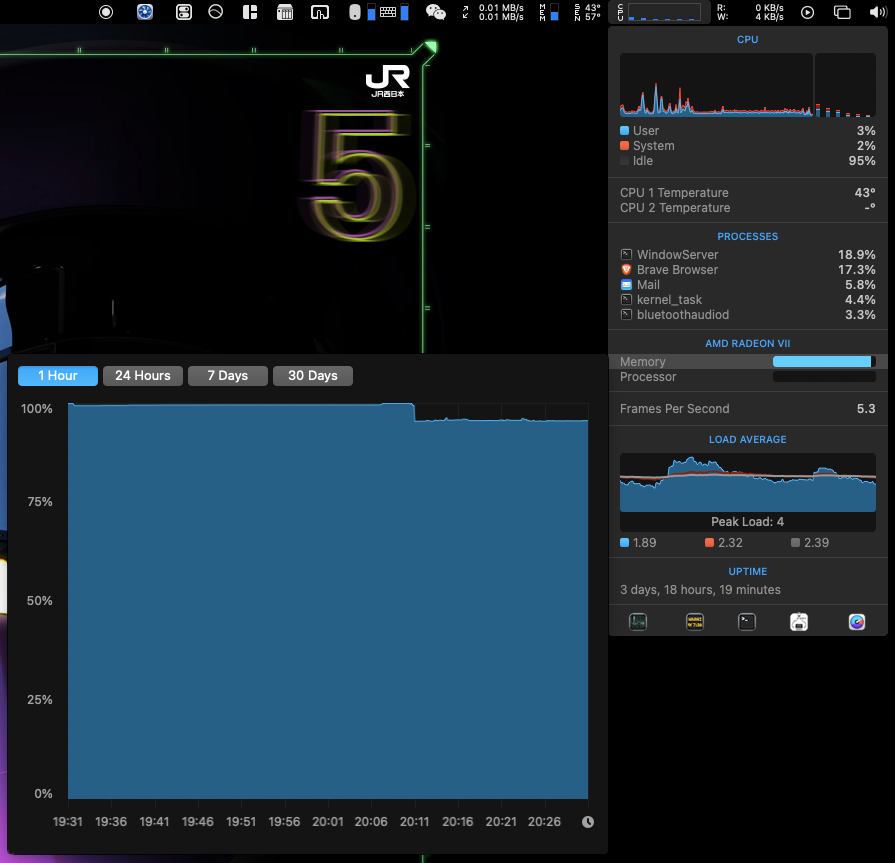Click the AMD Radeon VII Memory bar row
895x863 pixels.
pyautogui.click(x=748, y=361)
